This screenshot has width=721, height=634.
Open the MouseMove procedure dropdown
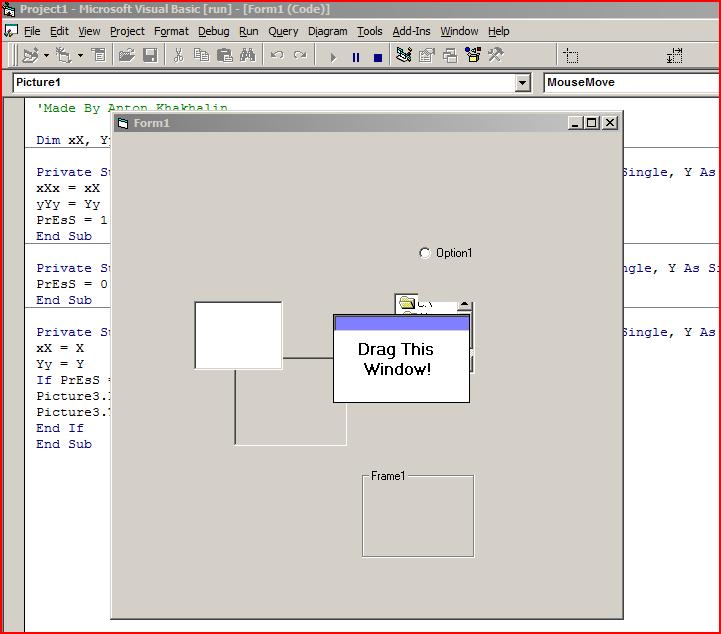point(630,83)
